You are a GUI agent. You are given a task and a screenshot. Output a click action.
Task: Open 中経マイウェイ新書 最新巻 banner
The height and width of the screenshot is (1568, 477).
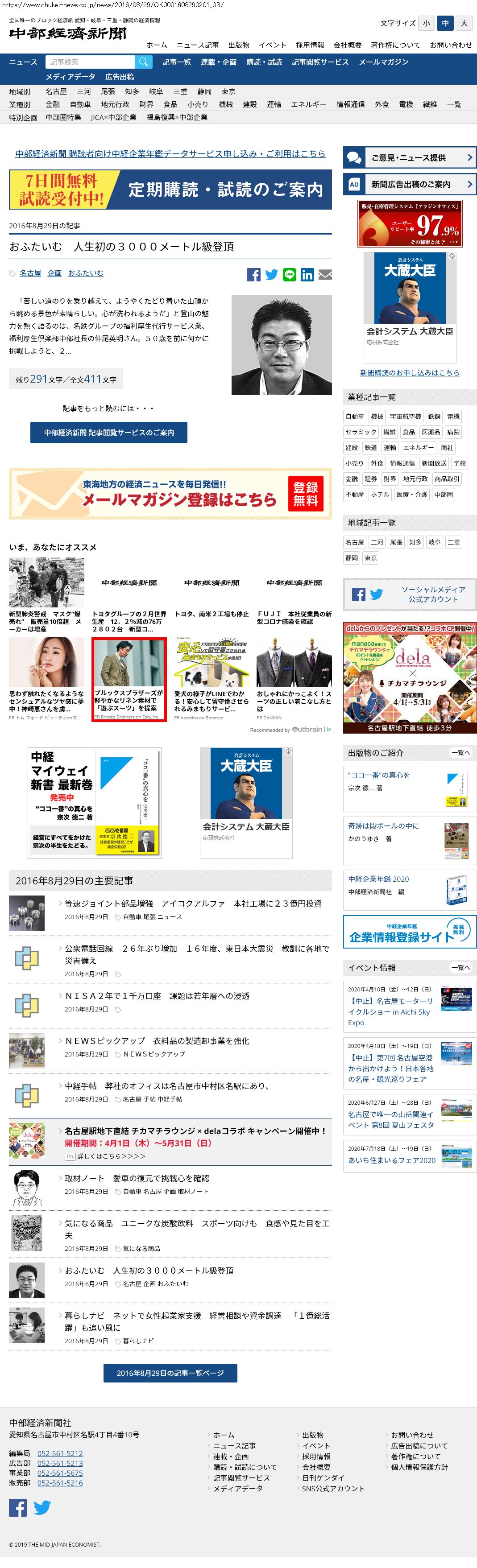(x=95, y=803)
